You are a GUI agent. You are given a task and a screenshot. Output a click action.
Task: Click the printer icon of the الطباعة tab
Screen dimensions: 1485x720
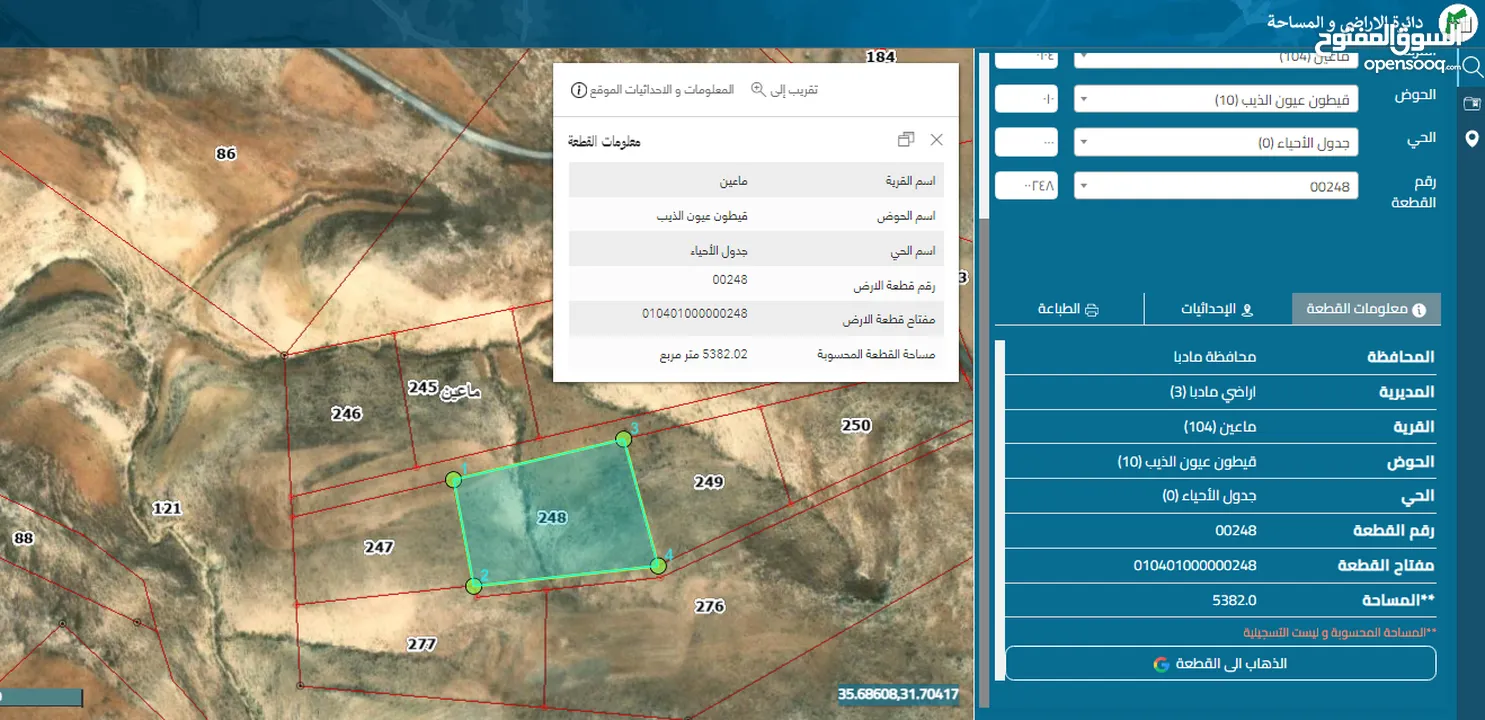(x=1092, y=309)
